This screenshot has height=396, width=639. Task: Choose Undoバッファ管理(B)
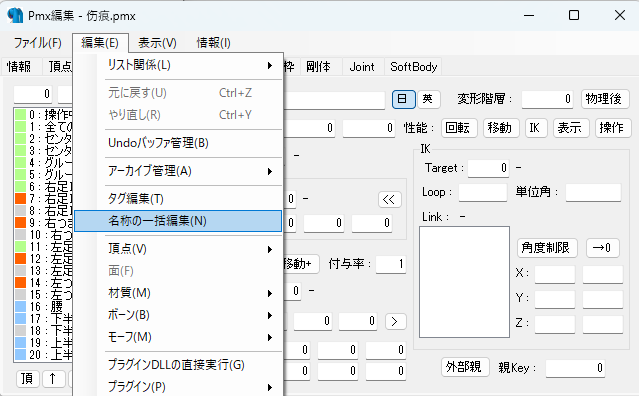178,143
